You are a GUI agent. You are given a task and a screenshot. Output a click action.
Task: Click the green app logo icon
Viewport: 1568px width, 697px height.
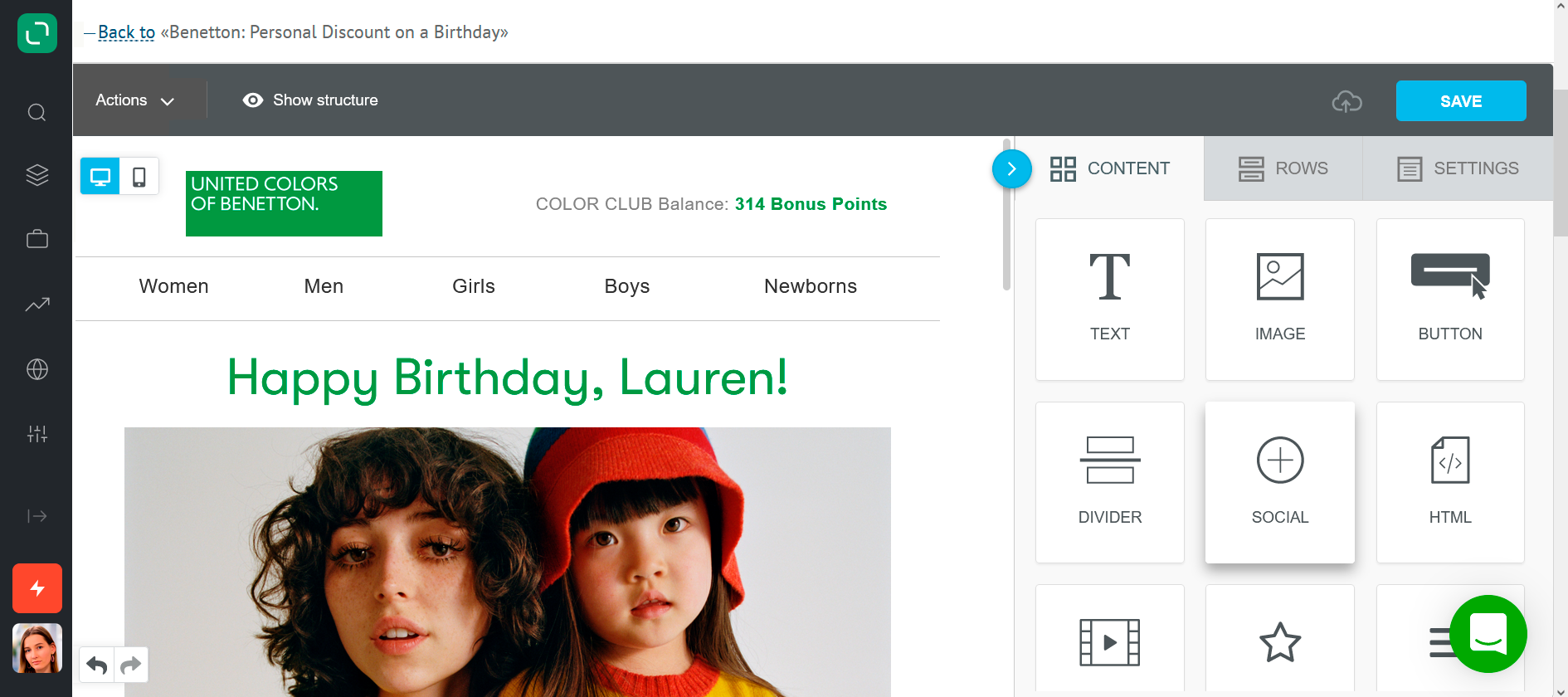37,33
